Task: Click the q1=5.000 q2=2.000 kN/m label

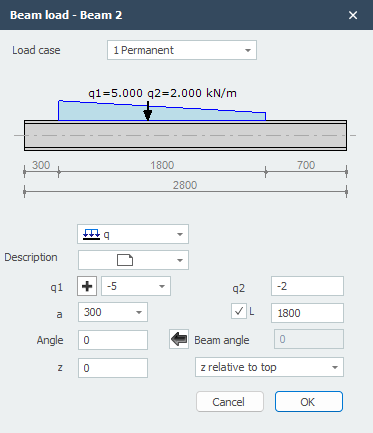Action: 162,93
